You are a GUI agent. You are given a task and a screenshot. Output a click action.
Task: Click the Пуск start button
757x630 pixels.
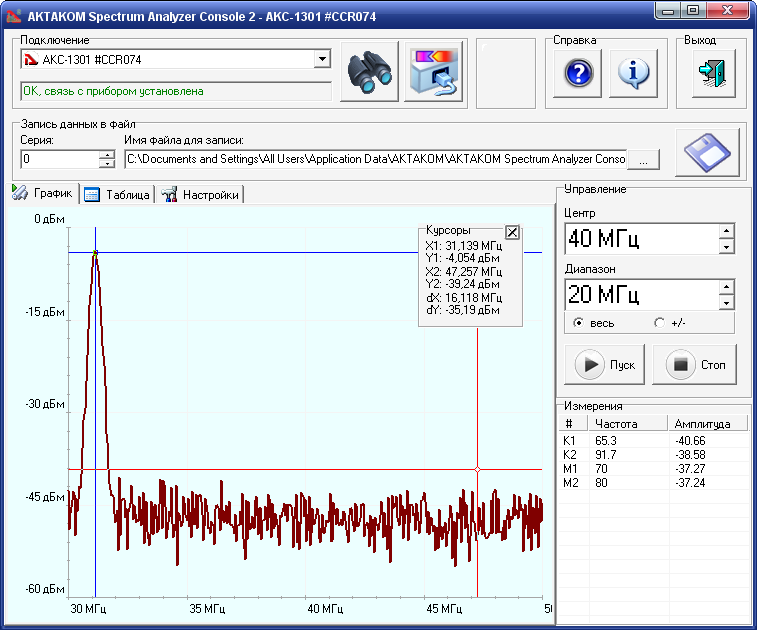pos(604,364)
